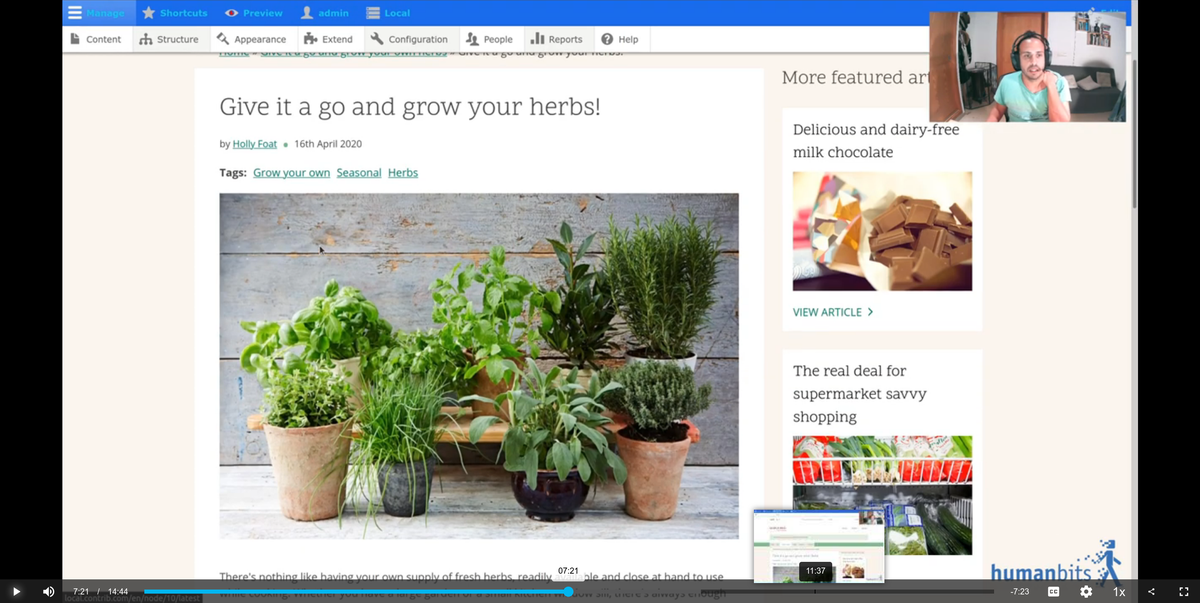Click the remaining time -7:23

1019,592
